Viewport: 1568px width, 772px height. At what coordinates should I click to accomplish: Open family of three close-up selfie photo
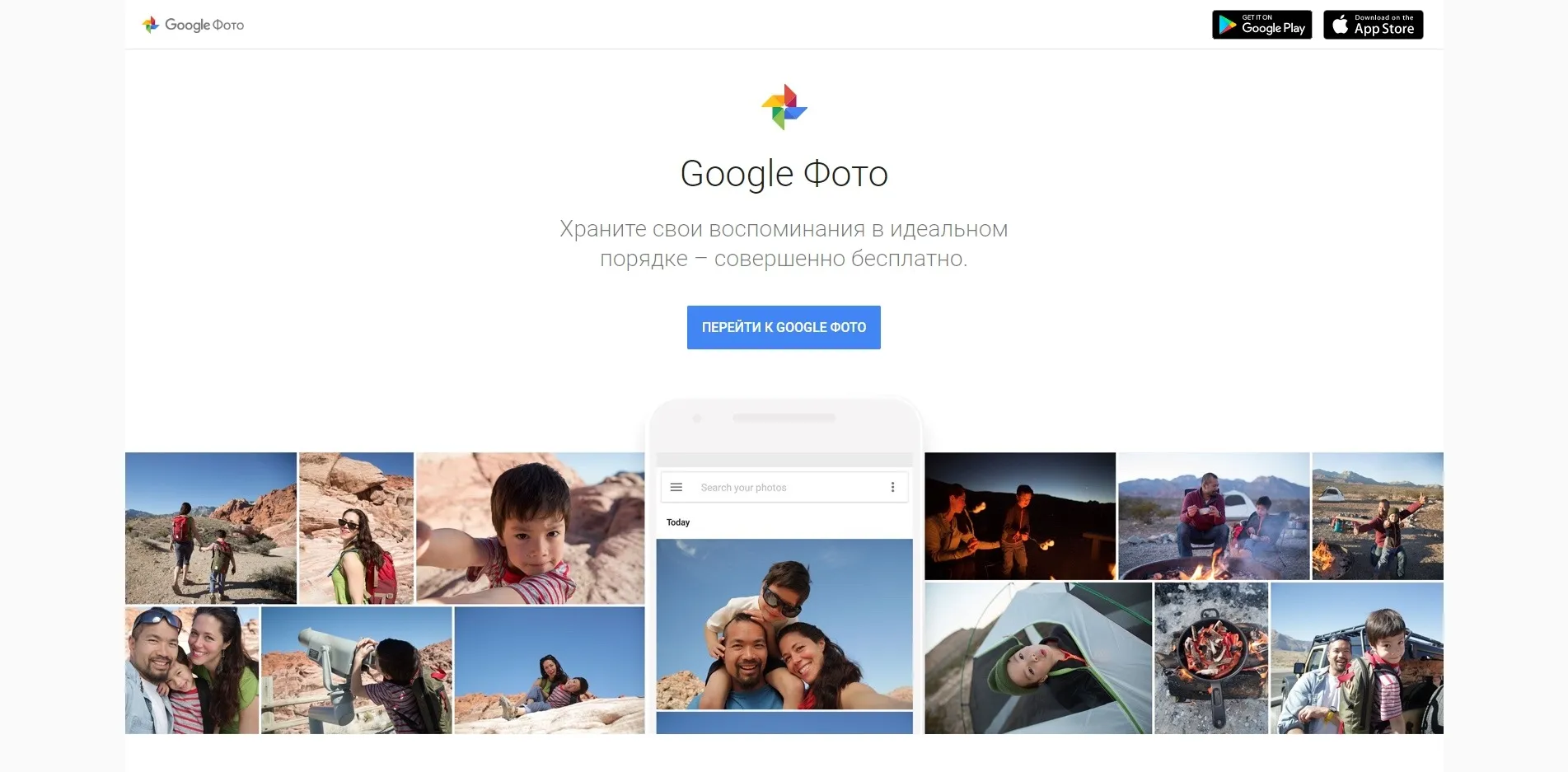(x=192, y=670)
